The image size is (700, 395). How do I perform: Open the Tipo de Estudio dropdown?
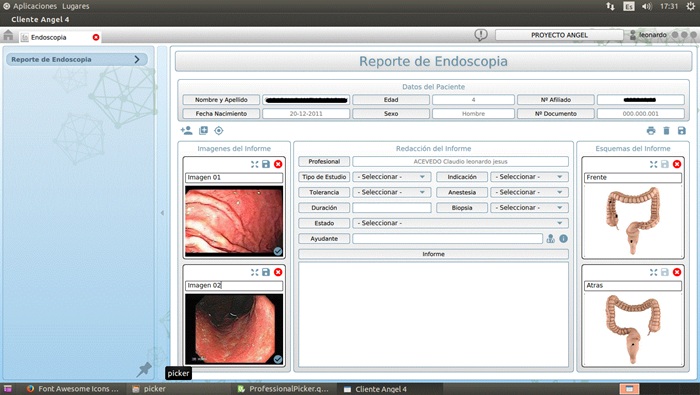click(x=392, y=177)
